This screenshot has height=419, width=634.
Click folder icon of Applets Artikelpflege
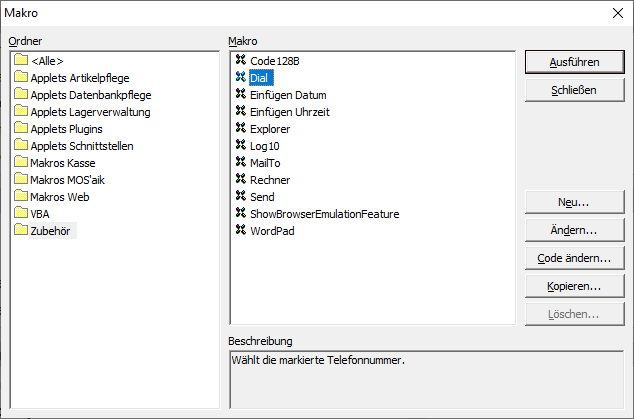21,78
